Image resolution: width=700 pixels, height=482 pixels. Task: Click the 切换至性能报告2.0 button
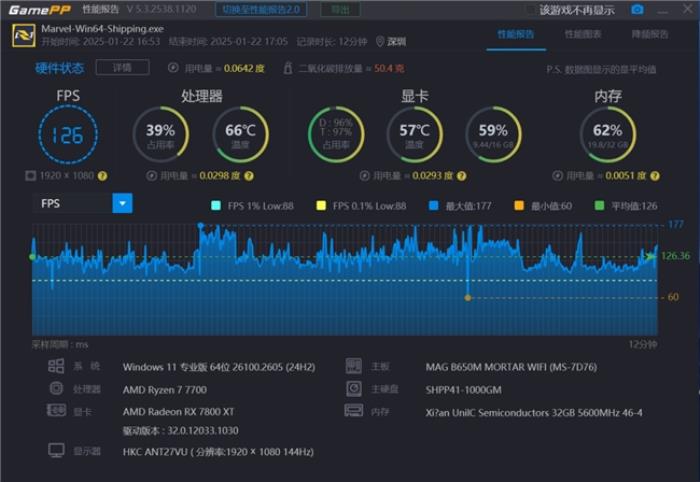[x=261, y=9]
